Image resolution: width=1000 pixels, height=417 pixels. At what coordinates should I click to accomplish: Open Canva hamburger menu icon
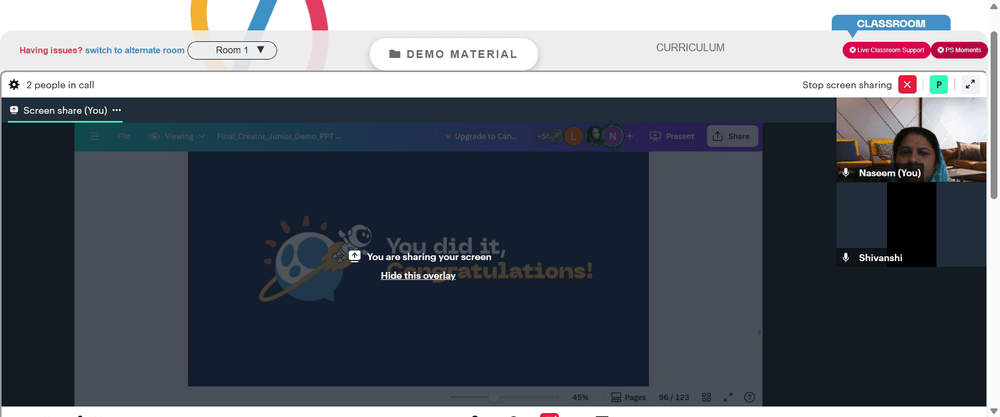[x=94, y=136]
